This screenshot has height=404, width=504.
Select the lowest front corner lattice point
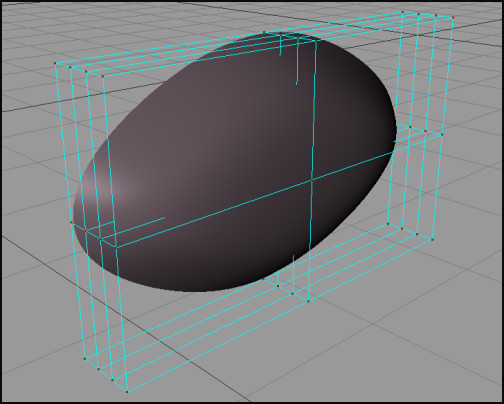[127, 392]
